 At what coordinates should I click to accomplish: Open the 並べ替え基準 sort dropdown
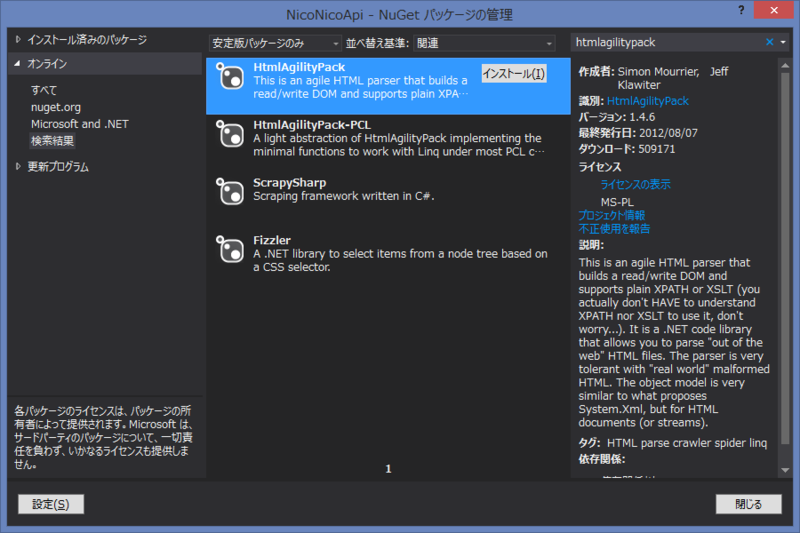click(x=484, y=43)
